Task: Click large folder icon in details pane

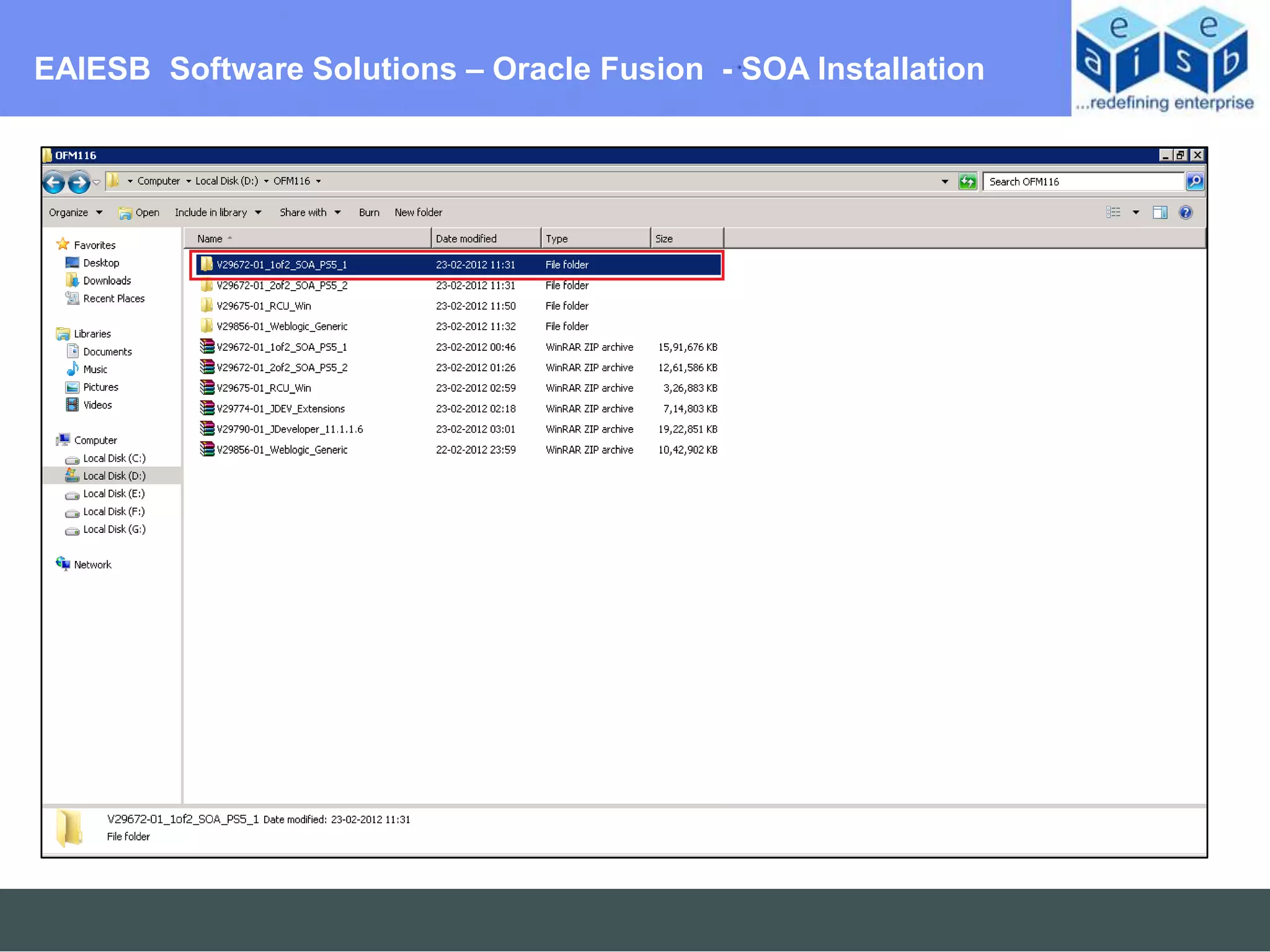Action: pos(69,828)
